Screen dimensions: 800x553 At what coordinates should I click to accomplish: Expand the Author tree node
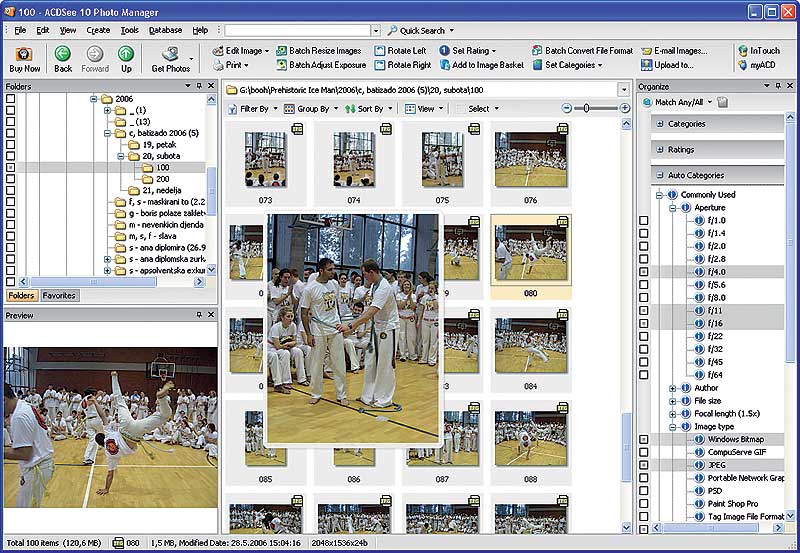(x=672, y=388)
